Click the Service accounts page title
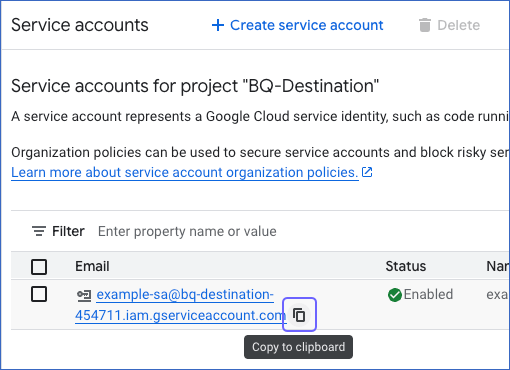Screen dimensions: 510x370 click(x=80, y=25)
